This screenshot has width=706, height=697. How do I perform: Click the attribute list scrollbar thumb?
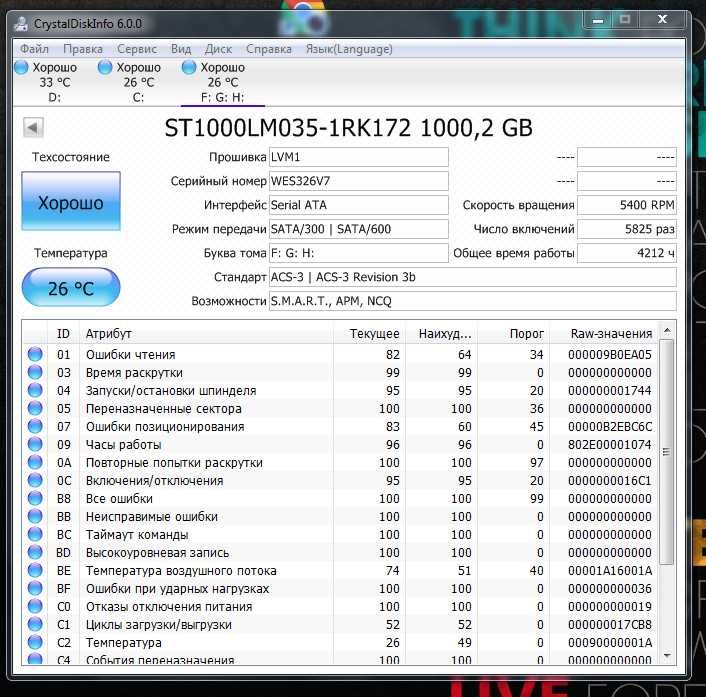point(667,452)
